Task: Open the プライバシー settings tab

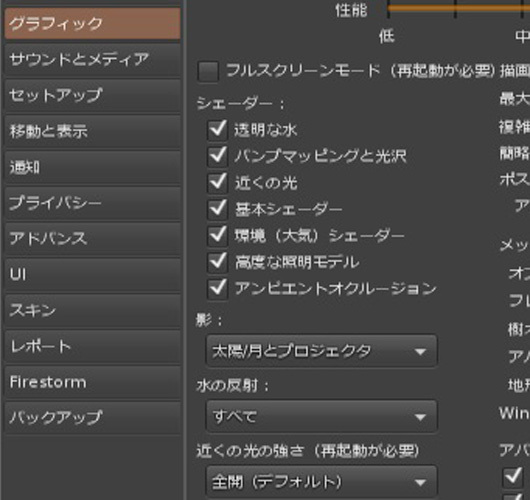Action: coord(92,203)
